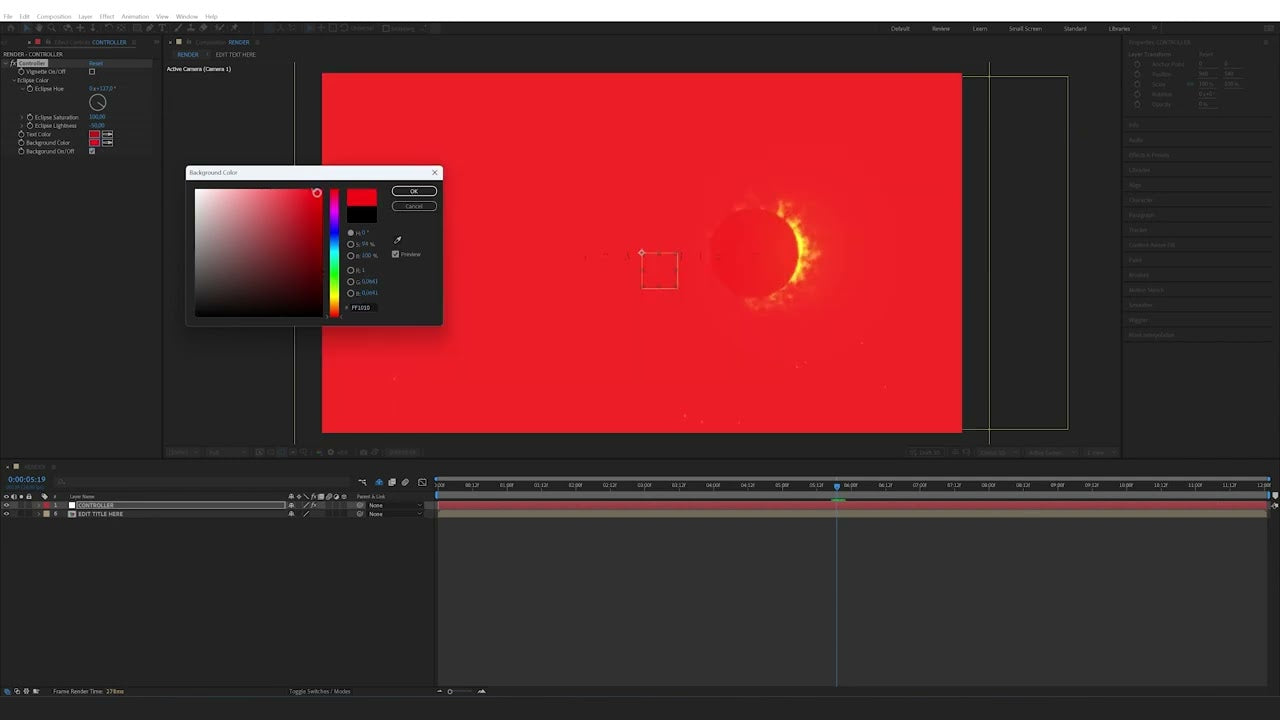Click the pick whip for EDIT TITLE HERE layer
Image resolution: width=1280 pixels, height=720 pixels.
click(x=360, y=514)
